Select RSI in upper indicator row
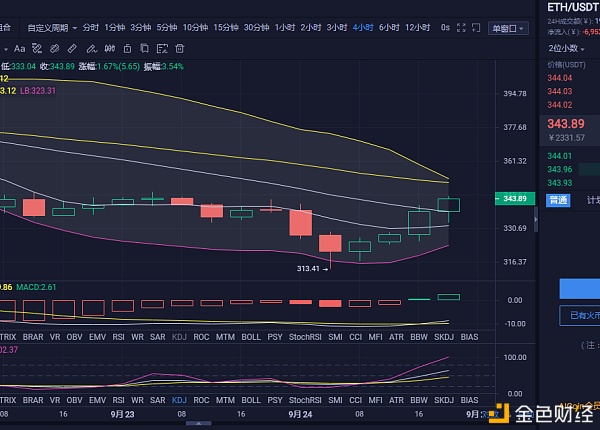This screenshot has width=600, height=430. (x=118, y=337)
